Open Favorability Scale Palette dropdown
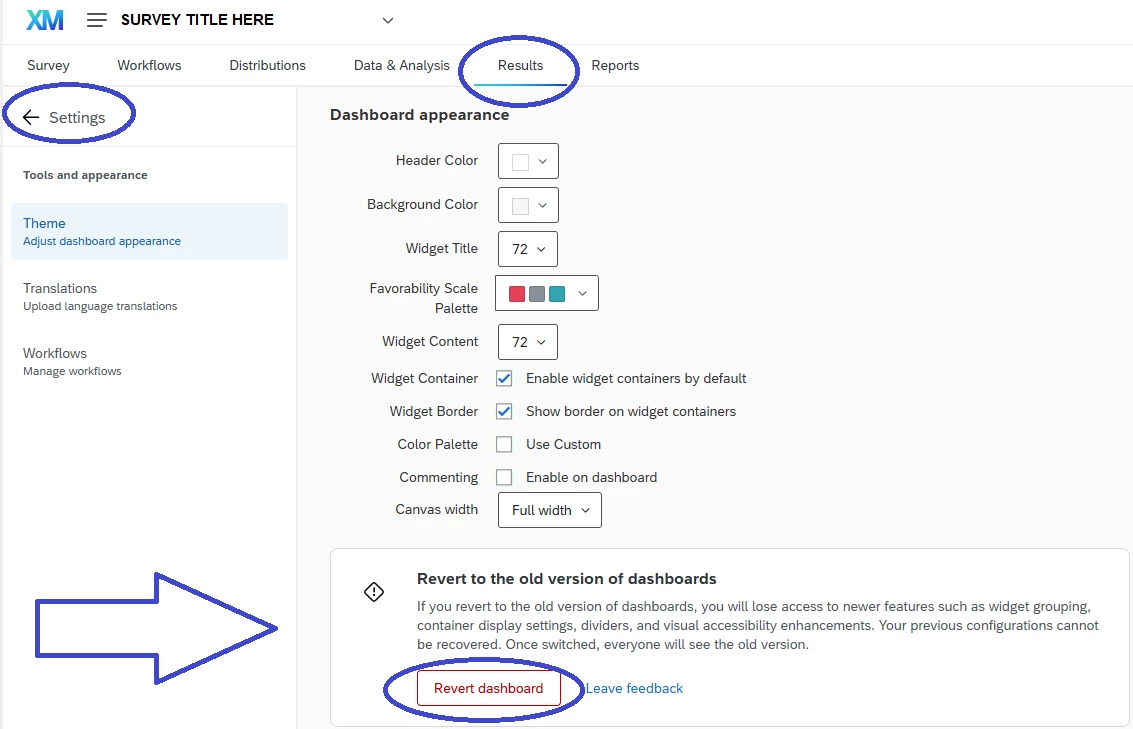This screenshot has height=729, width=1133. [x=547, y=293]
